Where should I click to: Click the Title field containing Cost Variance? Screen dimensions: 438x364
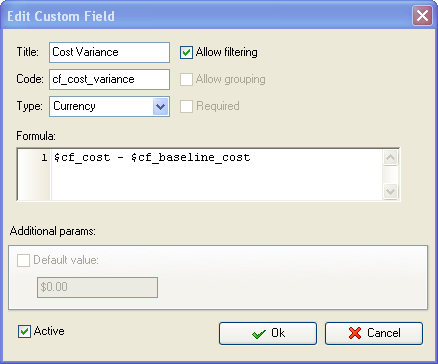pyautogui.click(x=109, y=52)
